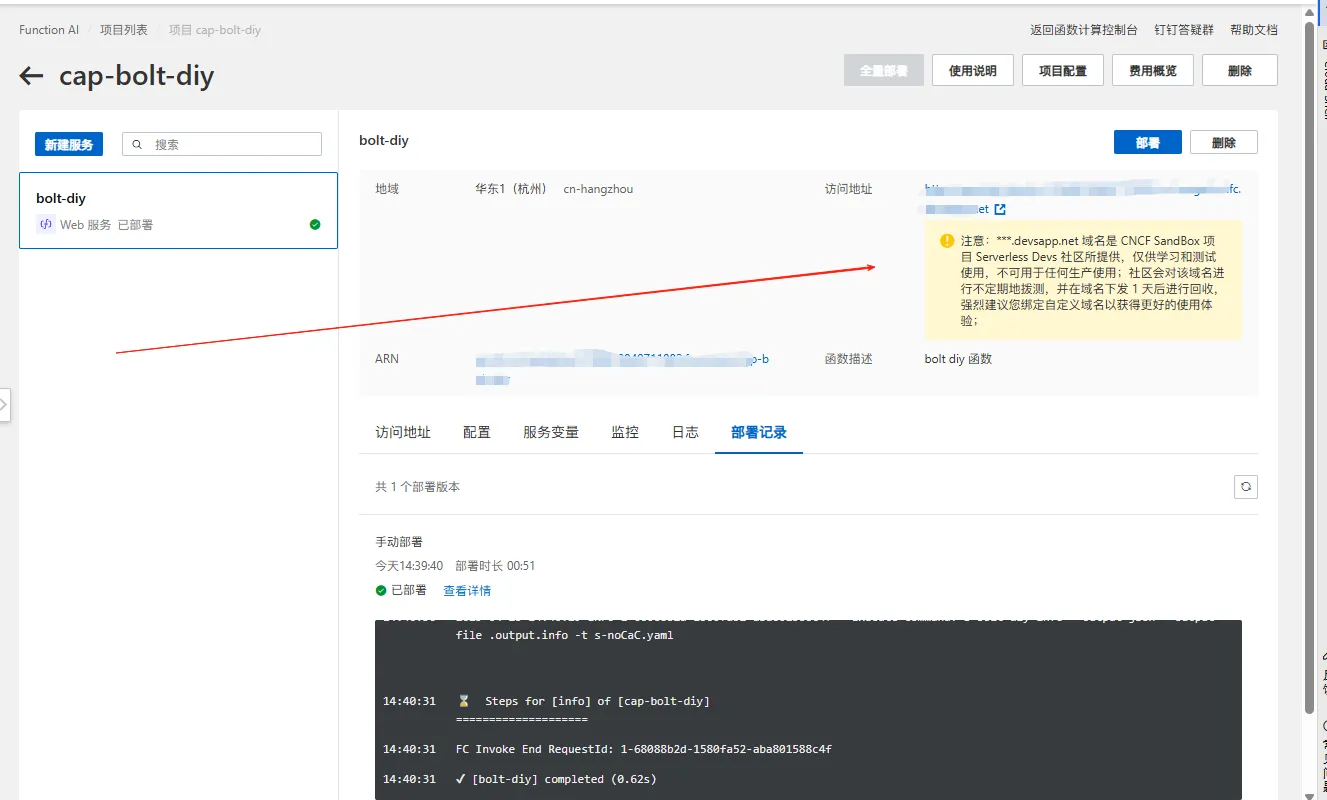
Task: Open the 配置 tab
Action: [x=477, y=432]
